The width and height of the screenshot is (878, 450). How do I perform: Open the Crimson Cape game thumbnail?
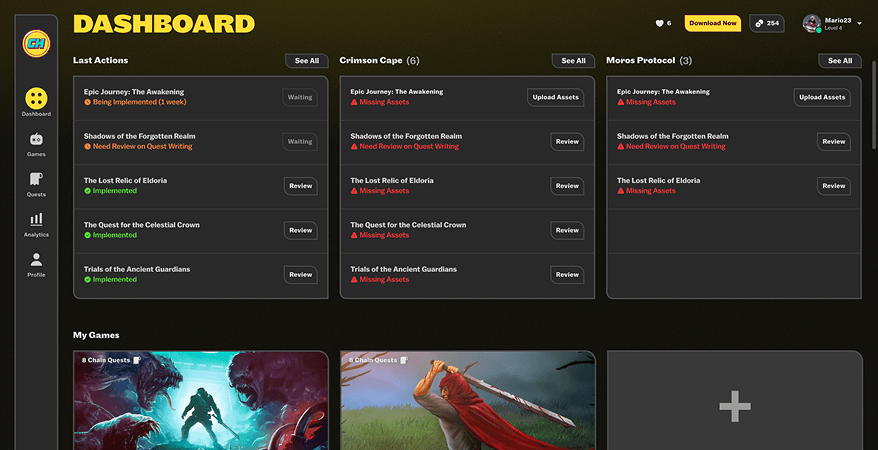pyautogui.click(x=467, y=400)
